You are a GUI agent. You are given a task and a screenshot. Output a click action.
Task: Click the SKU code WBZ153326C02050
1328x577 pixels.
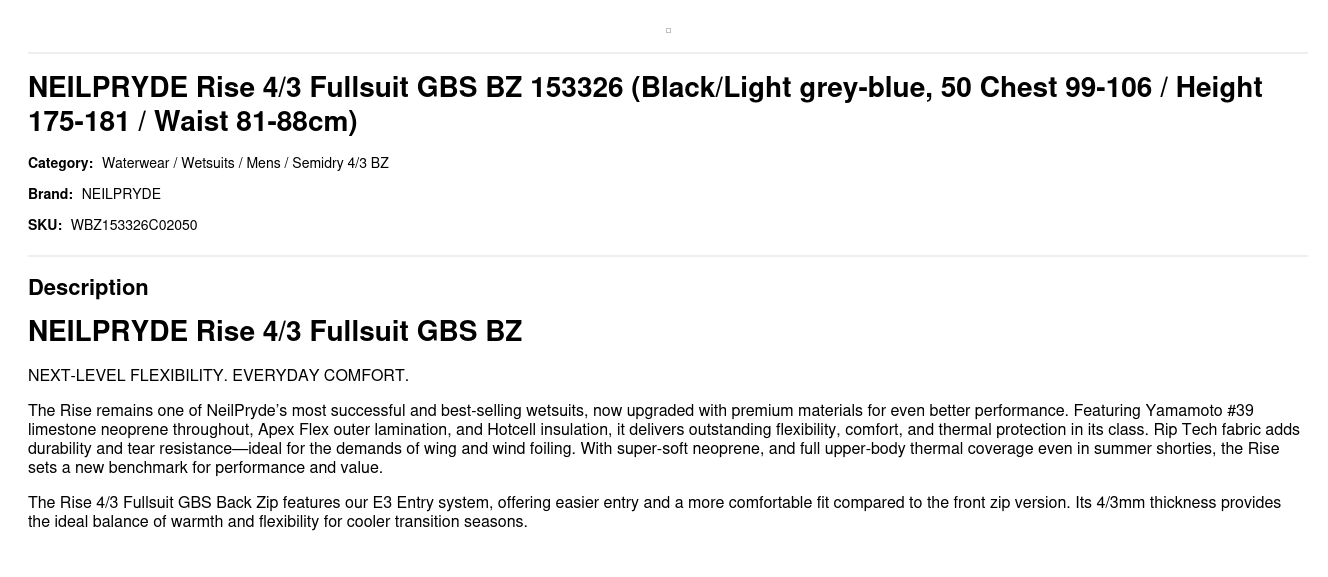pyautogui.click(x=134, y=225)
